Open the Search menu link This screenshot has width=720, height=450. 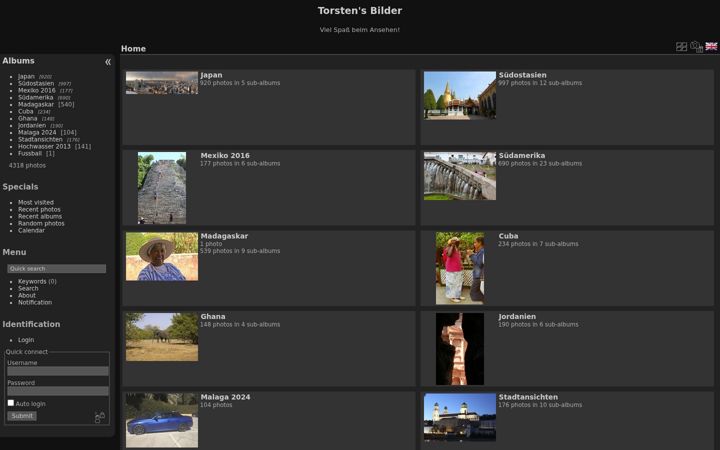pos(28,288)
